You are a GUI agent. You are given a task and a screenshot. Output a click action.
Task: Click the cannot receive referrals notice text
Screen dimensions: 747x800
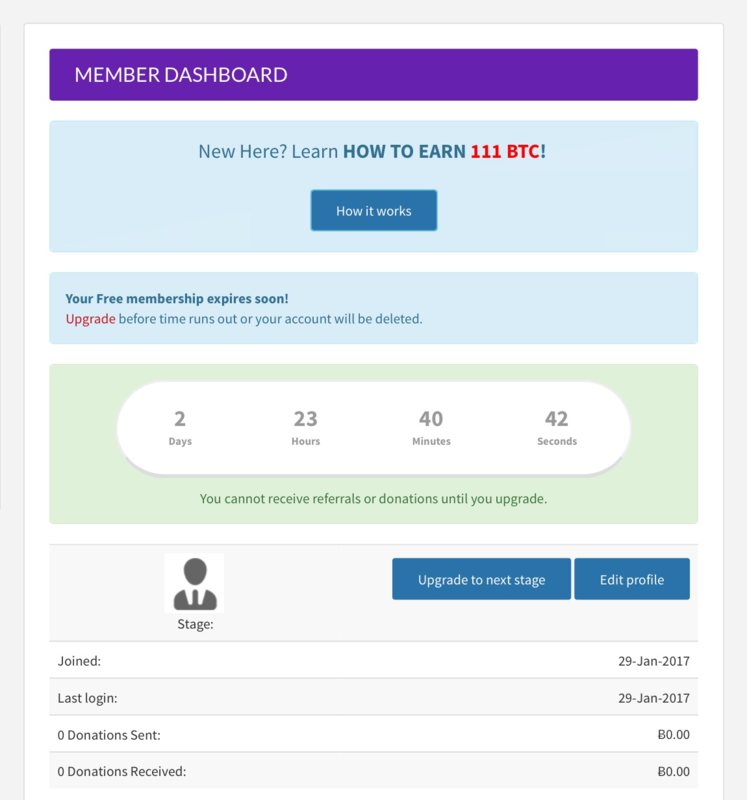click(x=373, y=498)
